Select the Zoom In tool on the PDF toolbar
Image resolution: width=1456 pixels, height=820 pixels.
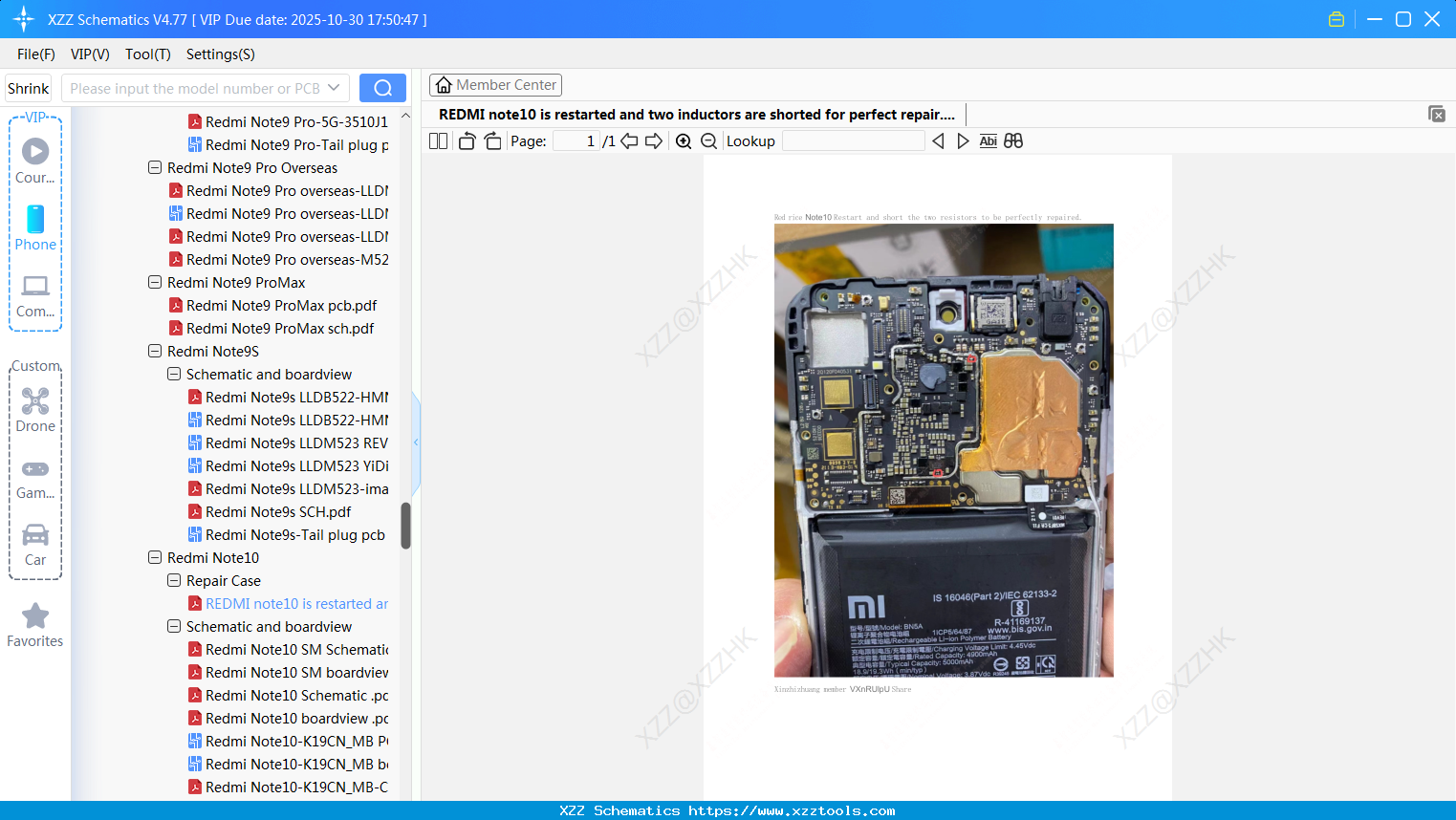coord(684,140)
